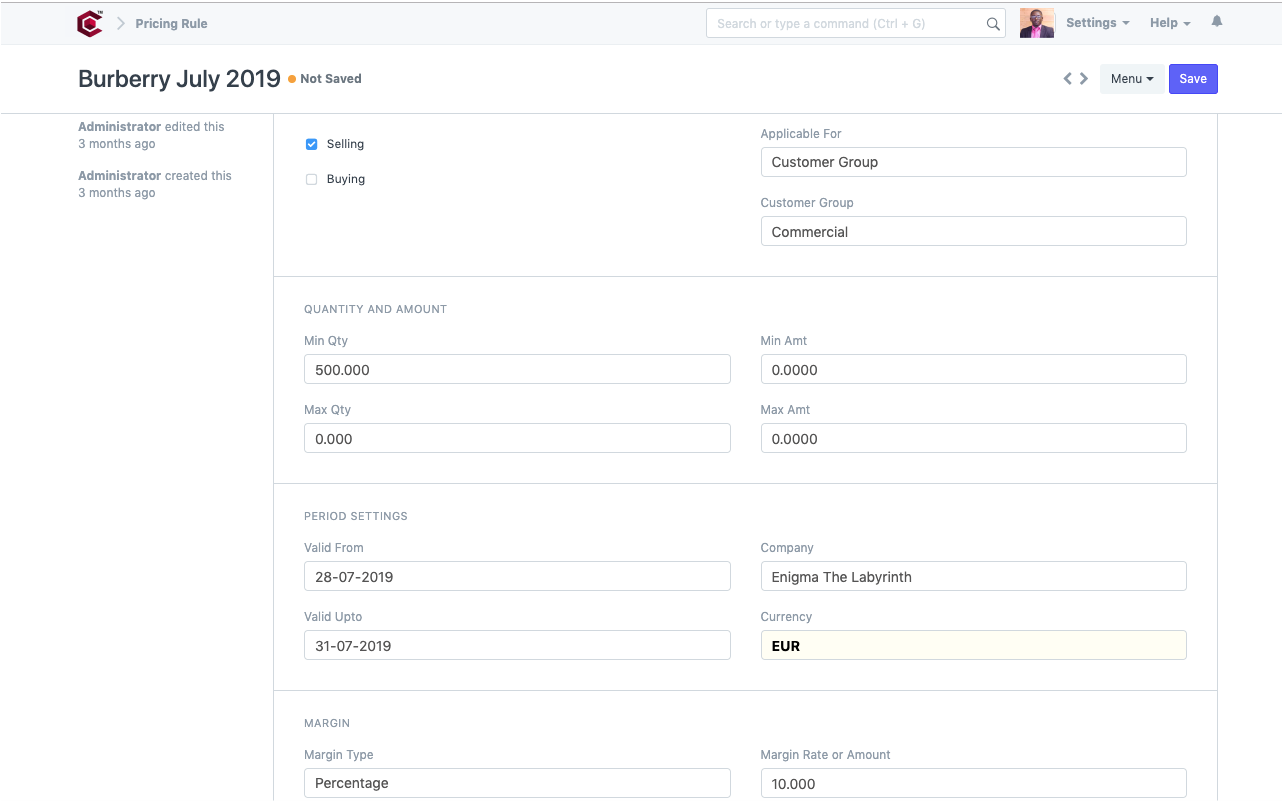The height and width of the screenshot is (801, 1283).
Task: Open notifications bell icon
Action: click(1217, 22)
